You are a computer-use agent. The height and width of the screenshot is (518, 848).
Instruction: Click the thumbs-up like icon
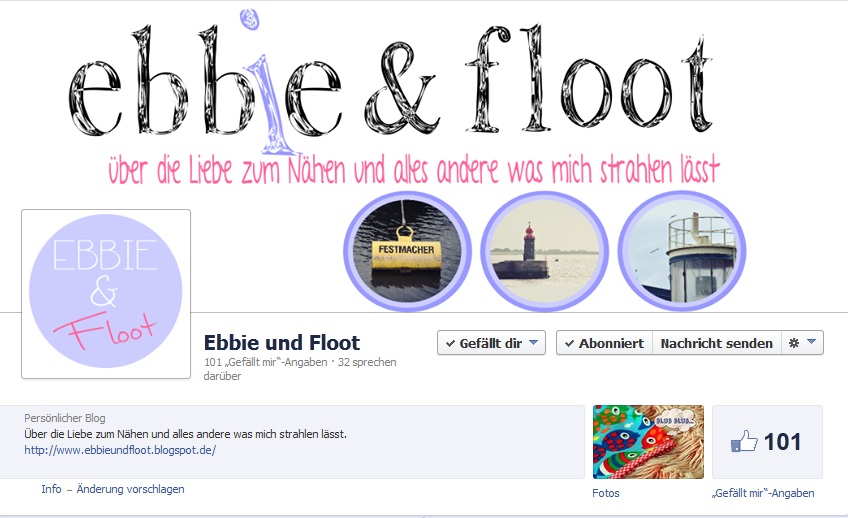click(744, 441)
